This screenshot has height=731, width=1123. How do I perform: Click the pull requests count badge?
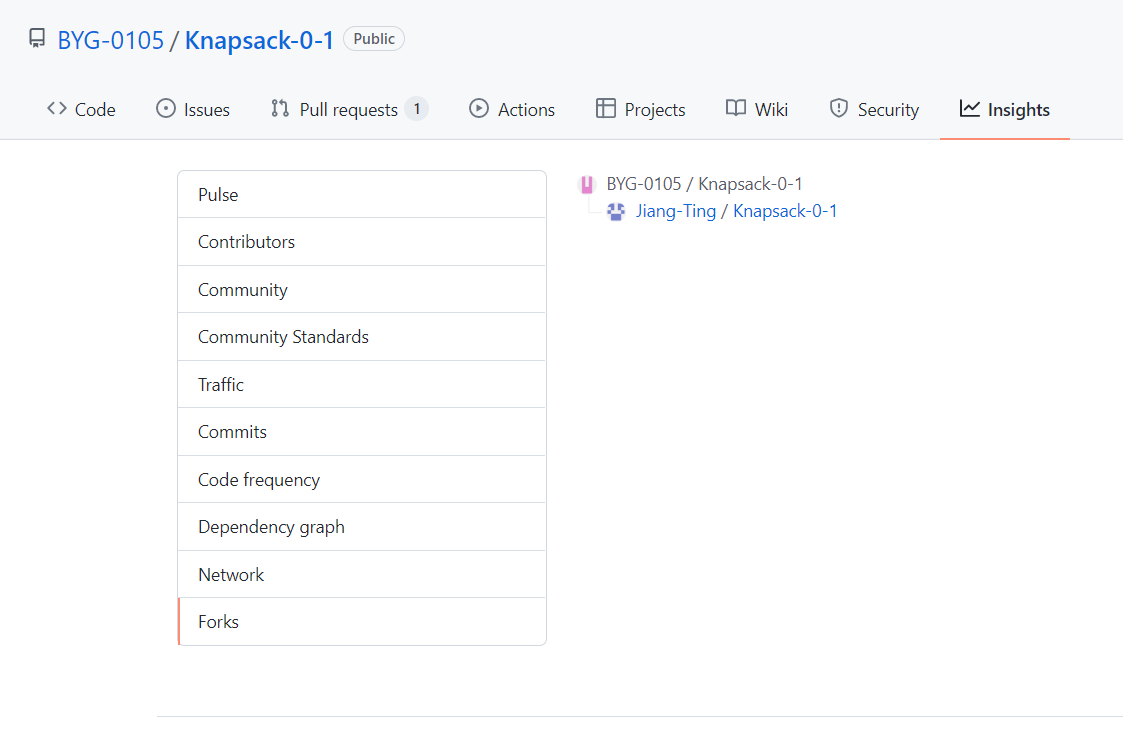point(417,110)
